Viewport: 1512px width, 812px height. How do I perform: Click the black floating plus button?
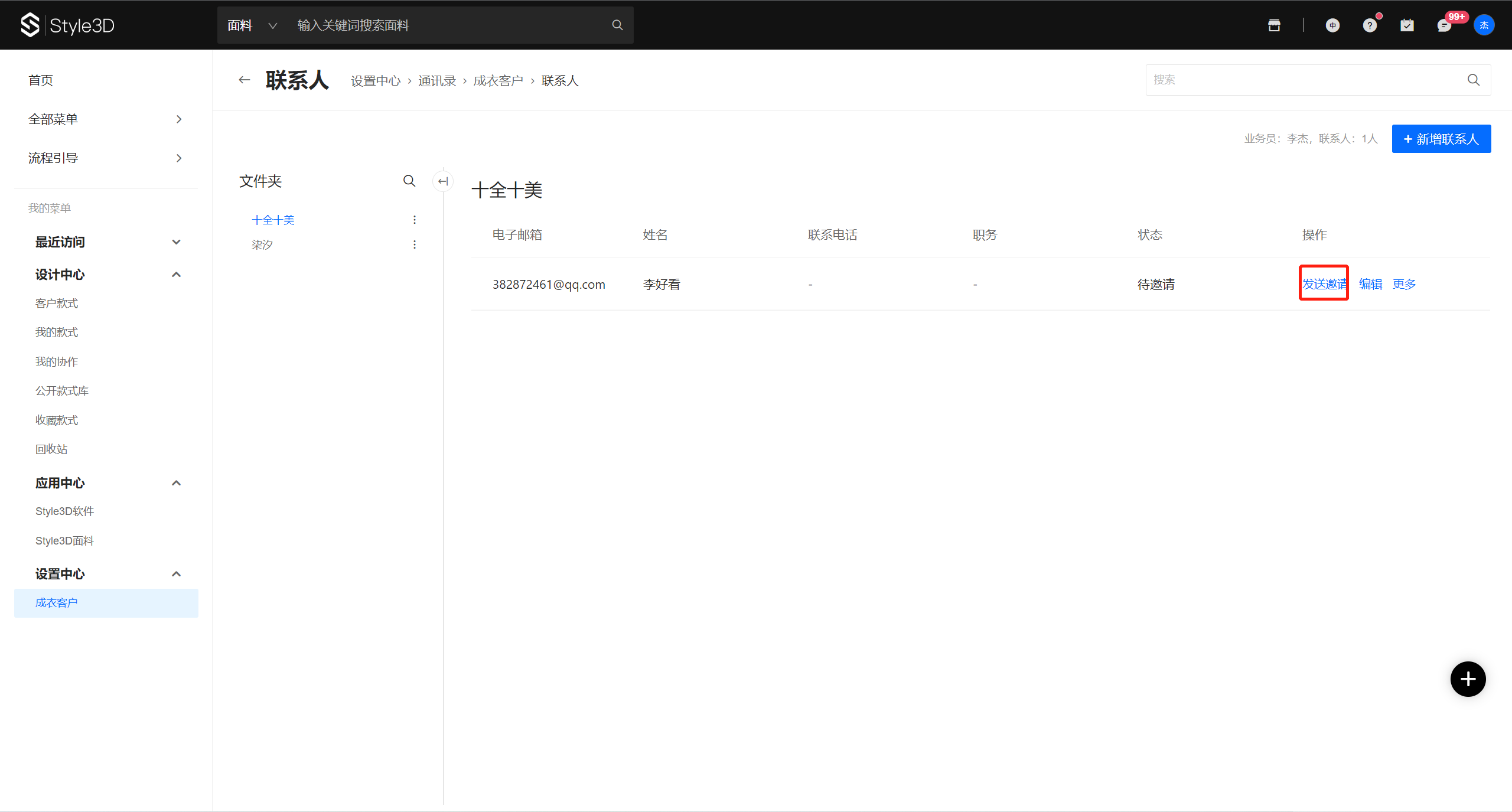[x=1468, y=679]
